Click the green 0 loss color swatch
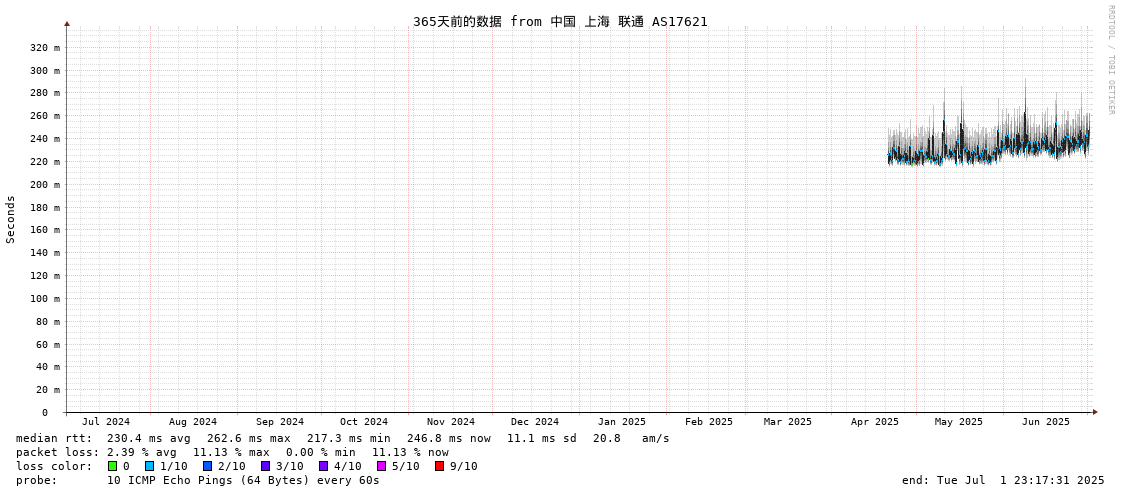 click(x=112, y=466)
